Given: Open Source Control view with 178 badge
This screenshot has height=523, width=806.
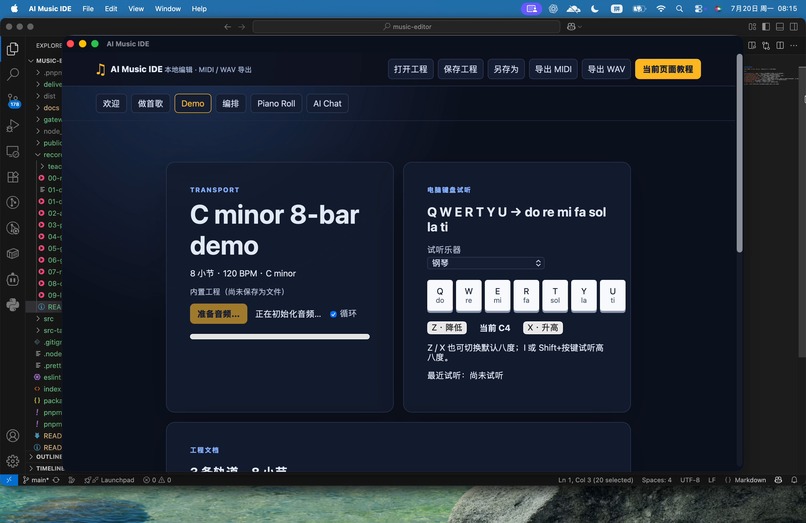Looking at the screenshot, I should [x=13, y=100].
